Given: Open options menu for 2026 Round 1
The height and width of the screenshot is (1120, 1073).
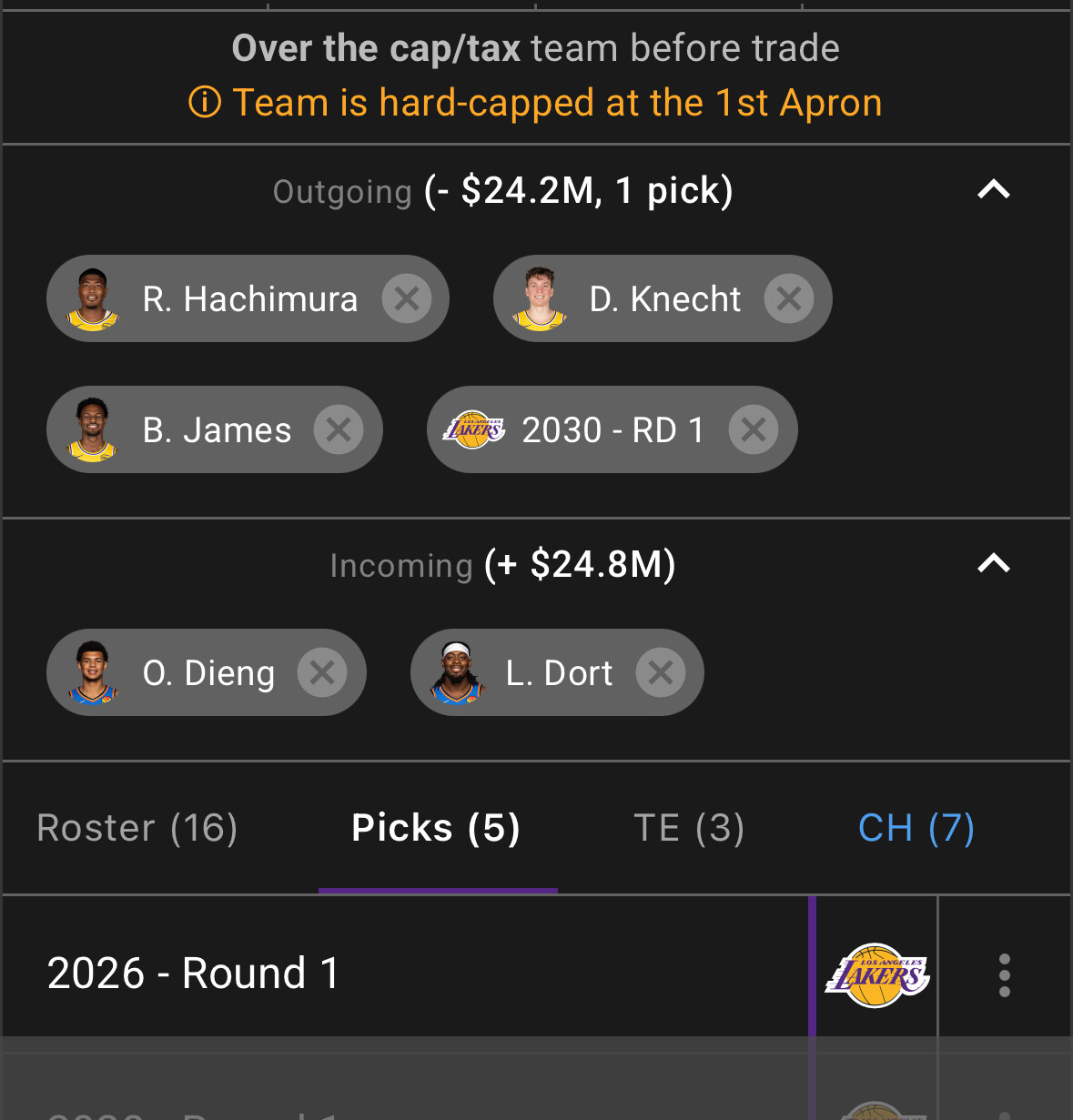Looking at the screenshot, I should tap(1005, 975).
